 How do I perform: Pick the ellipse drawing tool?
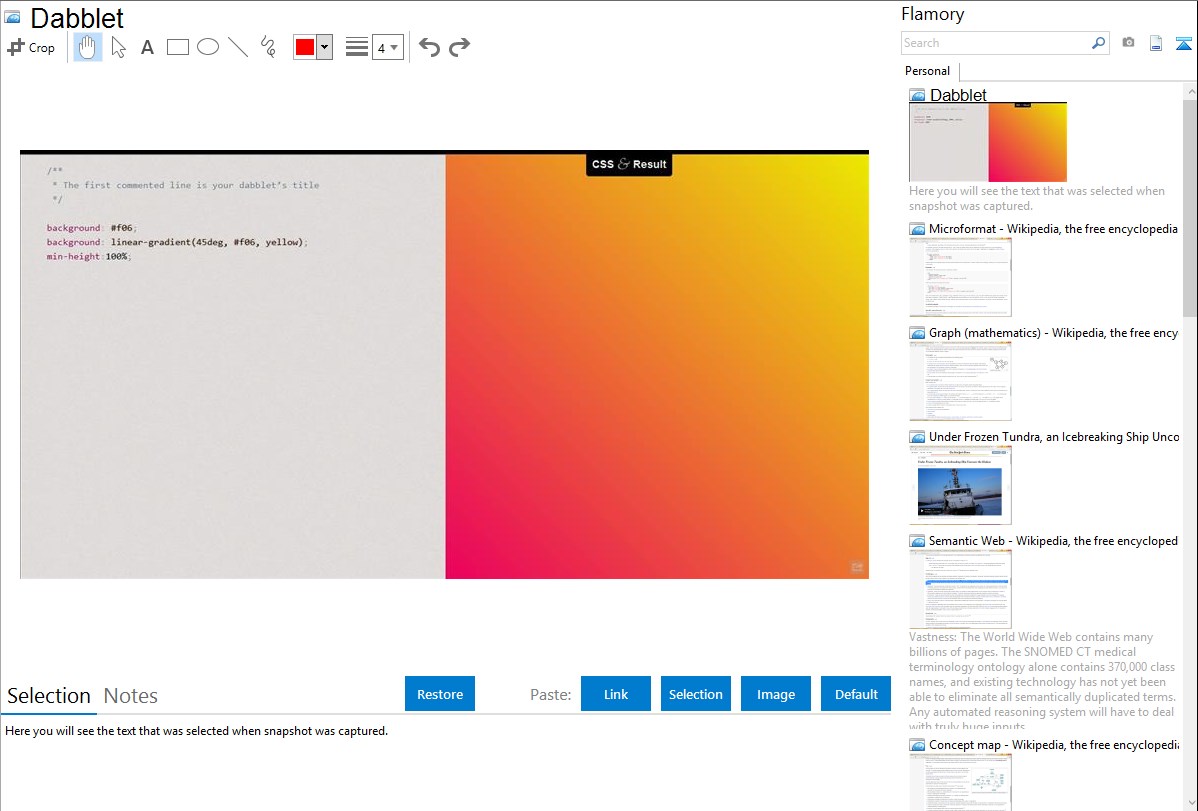click(x=208, y=47)
